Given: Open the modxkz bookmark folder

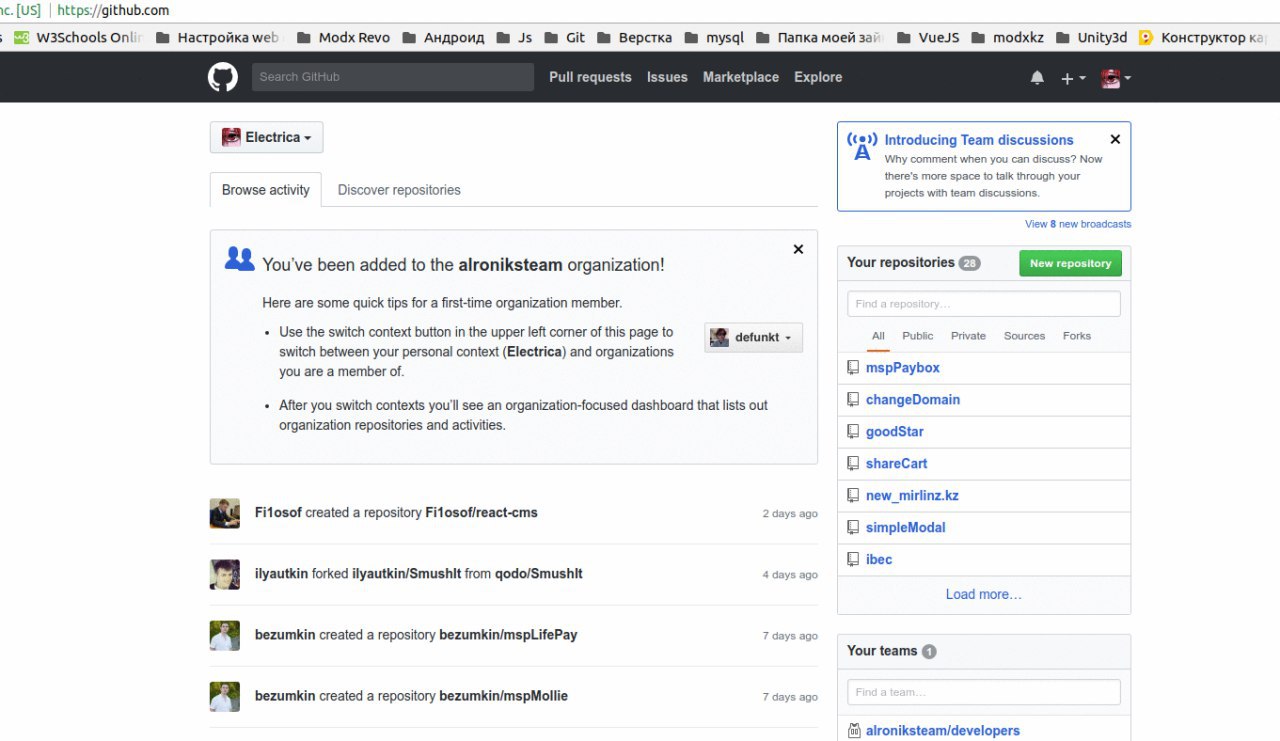Looking at the screenshot, I should (x=1007, y=38).
